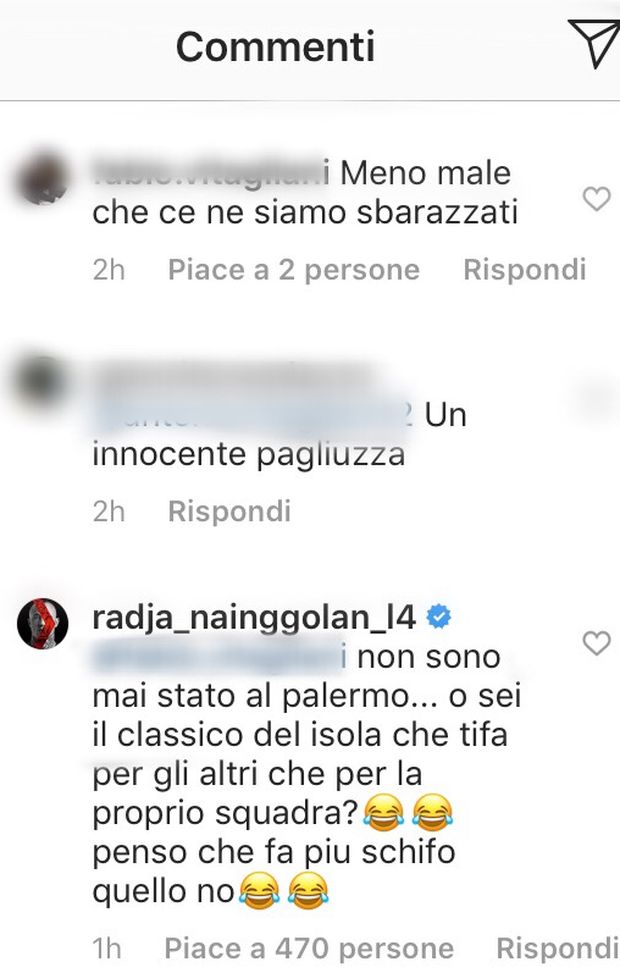Screen dimensions: 620x973
Task: Tap 2h timestamp on first comment
Action: 109,270
